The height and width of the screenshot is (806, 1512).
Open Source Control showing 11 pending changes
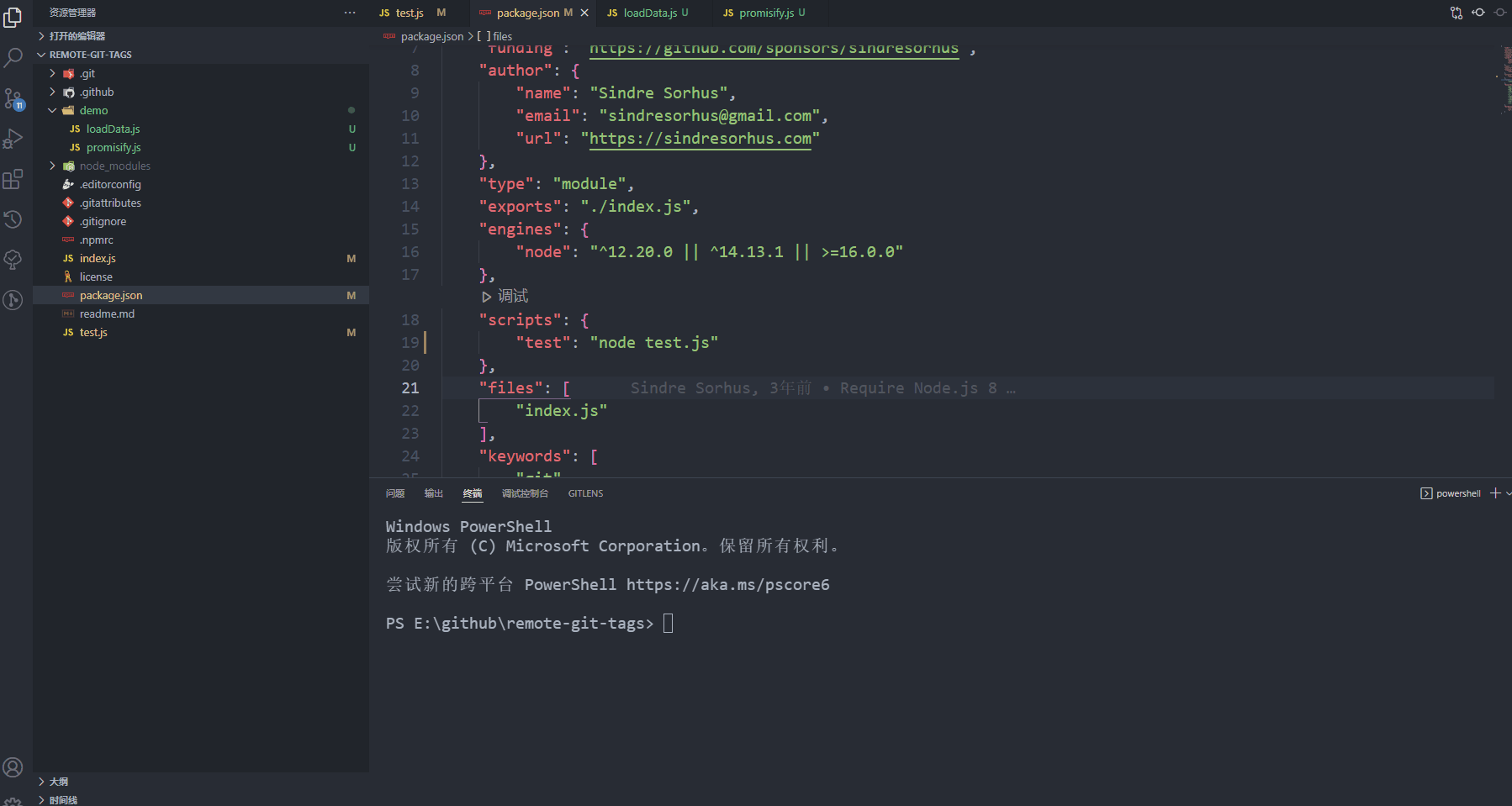coord(13,99)
